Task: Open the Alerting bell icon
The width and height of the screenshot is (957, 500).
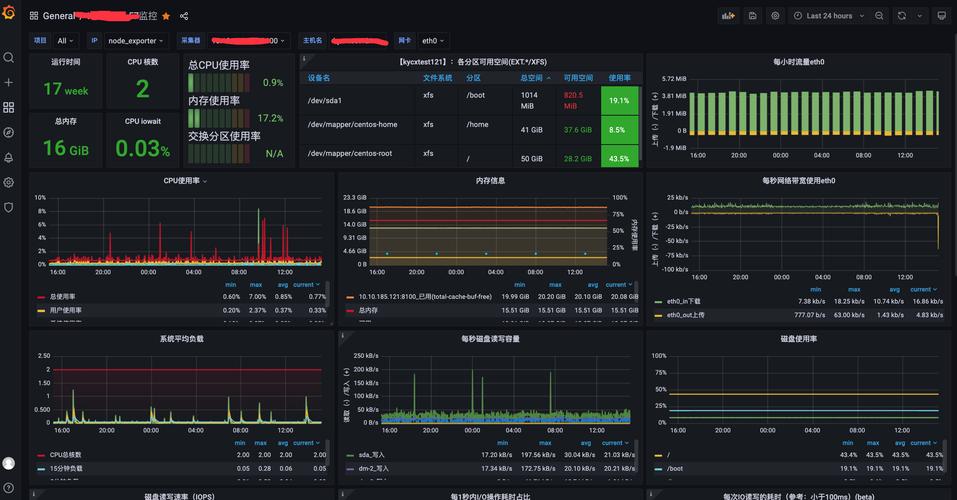Action: coord(9,158)
